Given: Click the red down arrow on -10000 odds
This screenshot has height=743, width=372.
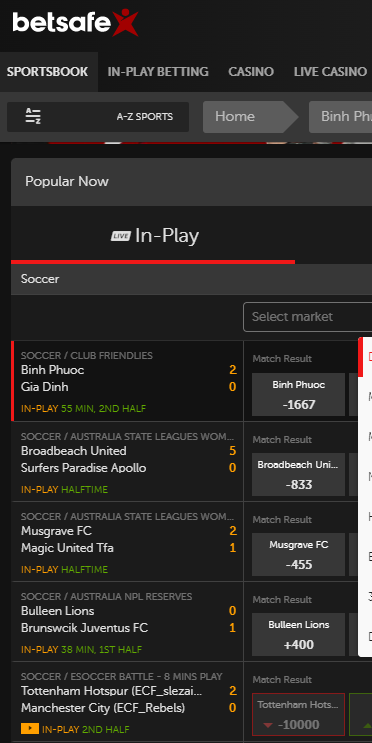Looking at the screenshot, I should click(x=268, y=725).
